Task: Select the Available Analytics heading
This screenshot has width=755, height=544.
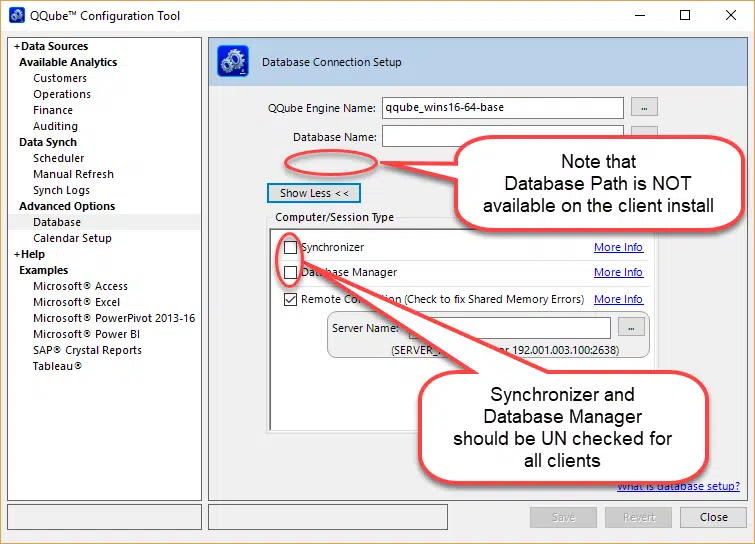Action: (x=68, y=62)
